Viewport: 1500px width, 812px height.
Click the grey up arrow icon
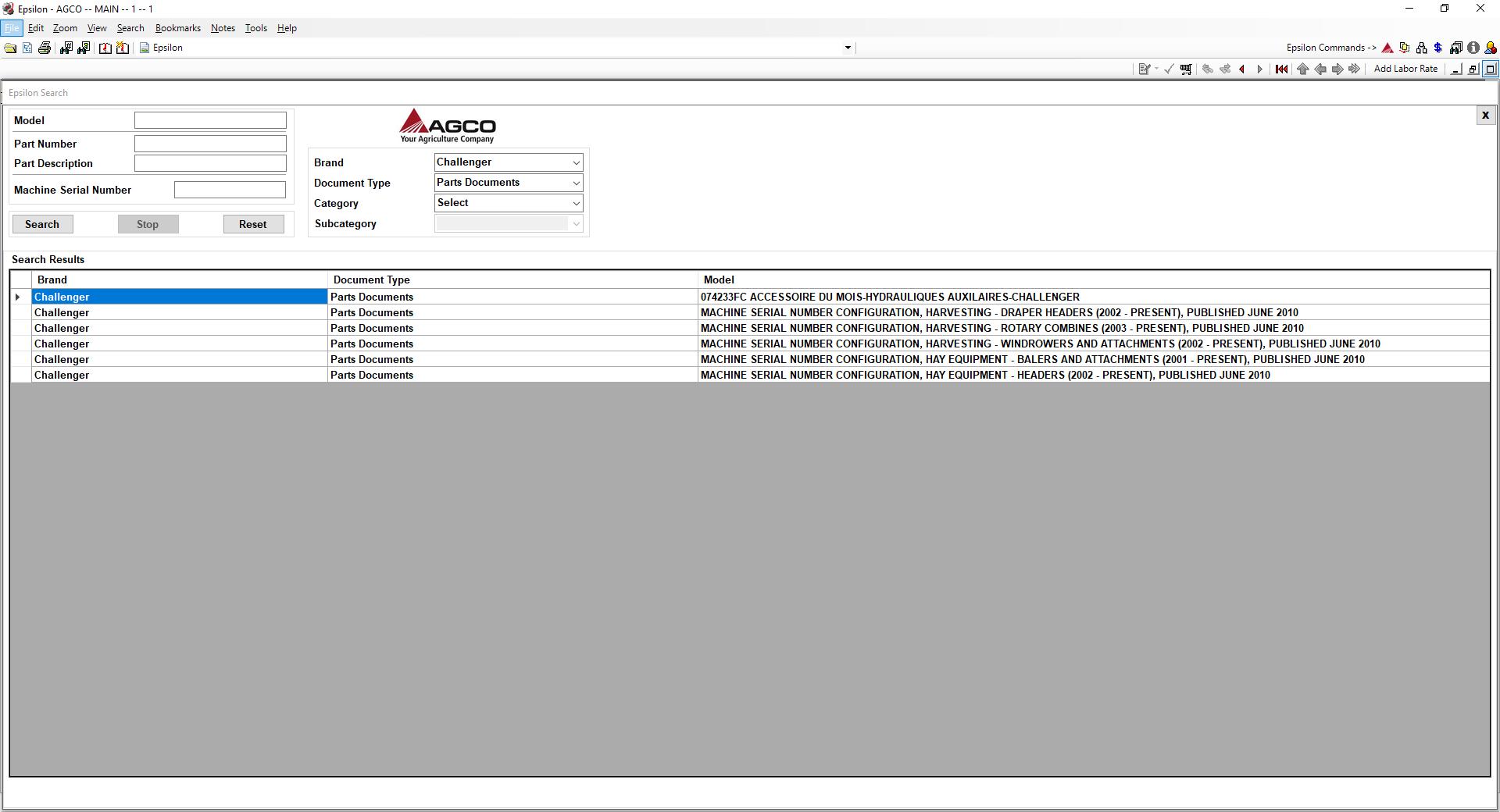pos(1302,69)
